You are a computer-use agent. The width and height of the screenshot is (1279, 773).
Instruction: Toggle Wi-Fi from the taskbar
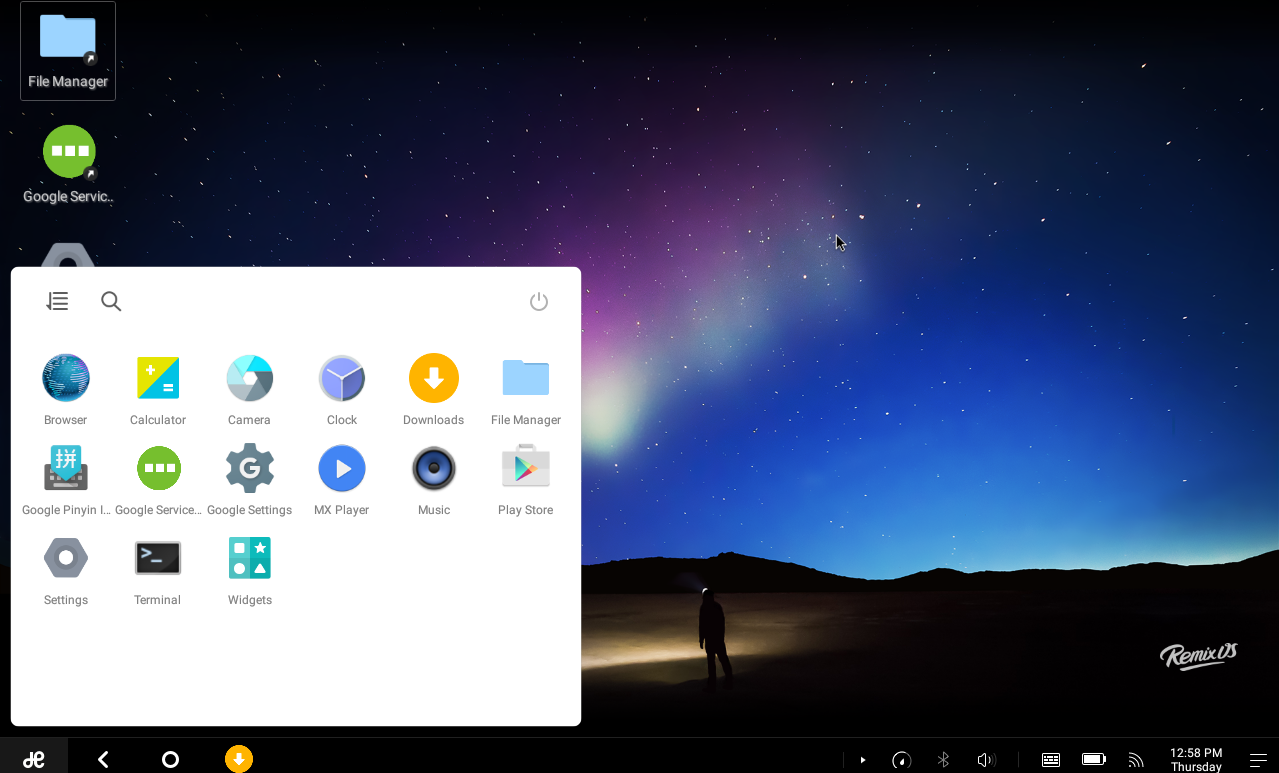pyautogui.click(x=1135, y=759)
